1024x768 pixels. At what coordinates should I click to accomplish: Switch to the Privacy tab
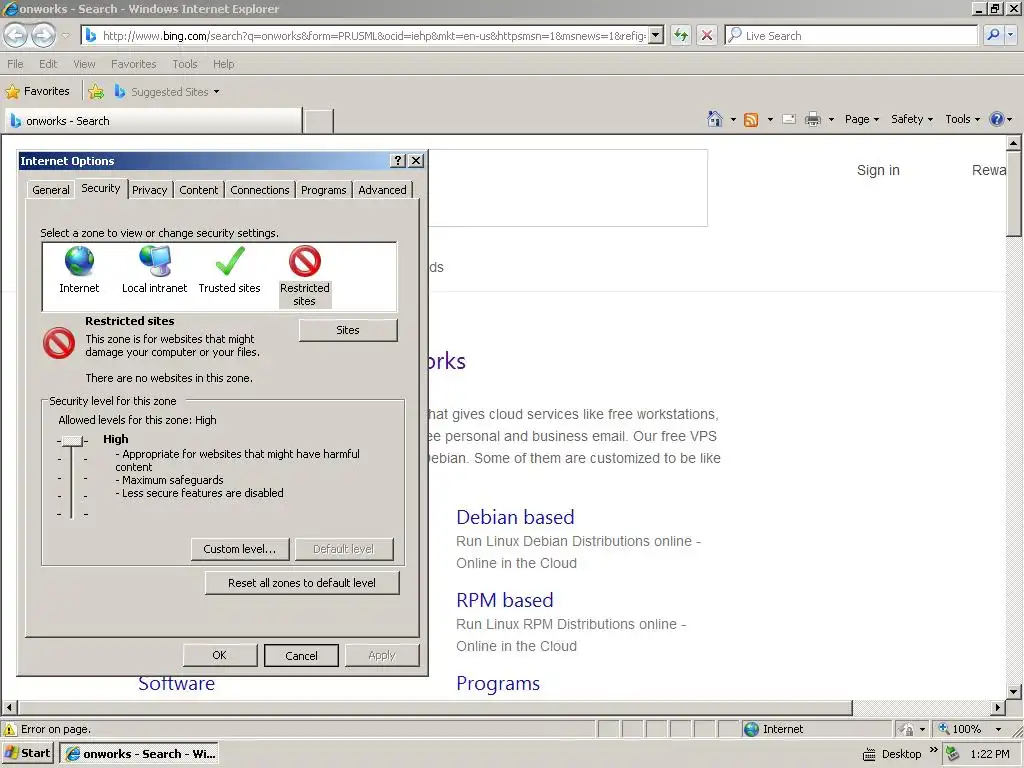(x=150, y=190)
